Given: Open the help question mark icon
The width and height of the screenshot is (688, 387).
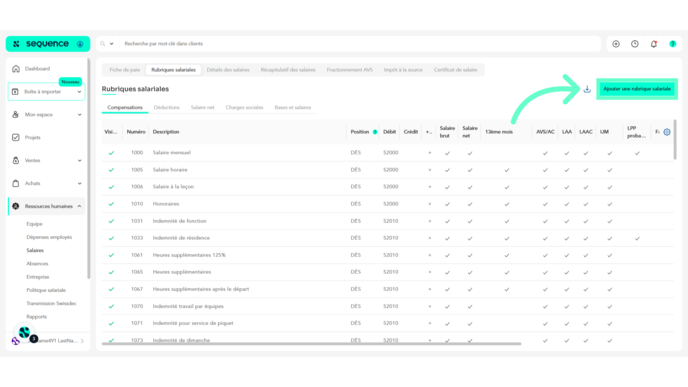Looking at the screenshot, I should [x=673, y=44].
